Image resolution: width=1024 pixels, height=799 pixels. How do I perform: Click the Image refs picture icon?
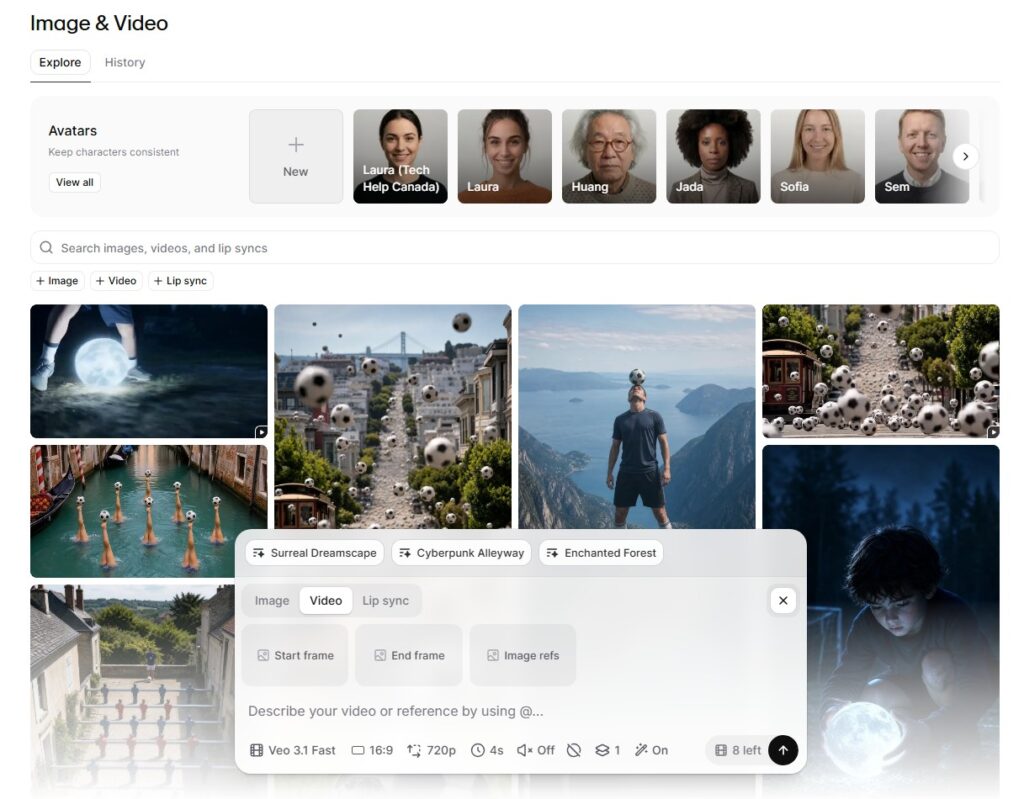[493, 655]
